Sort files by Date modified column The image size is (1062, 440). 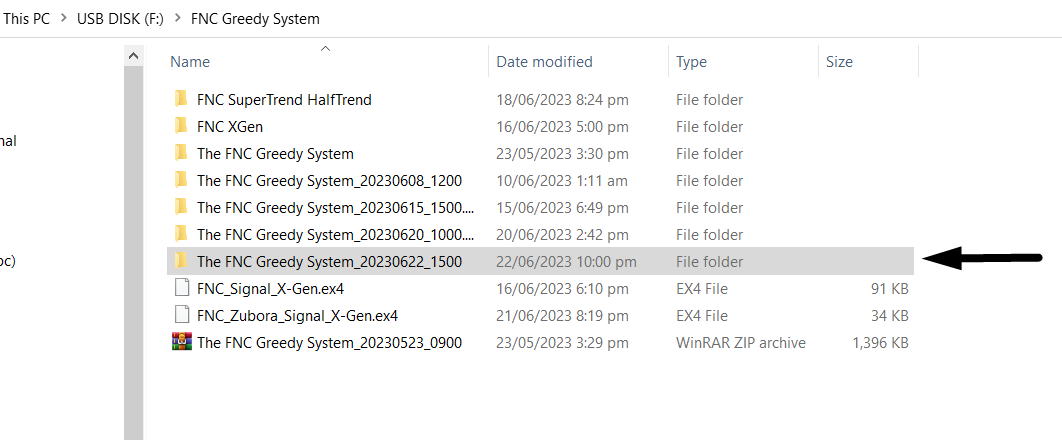pos(544,62)
